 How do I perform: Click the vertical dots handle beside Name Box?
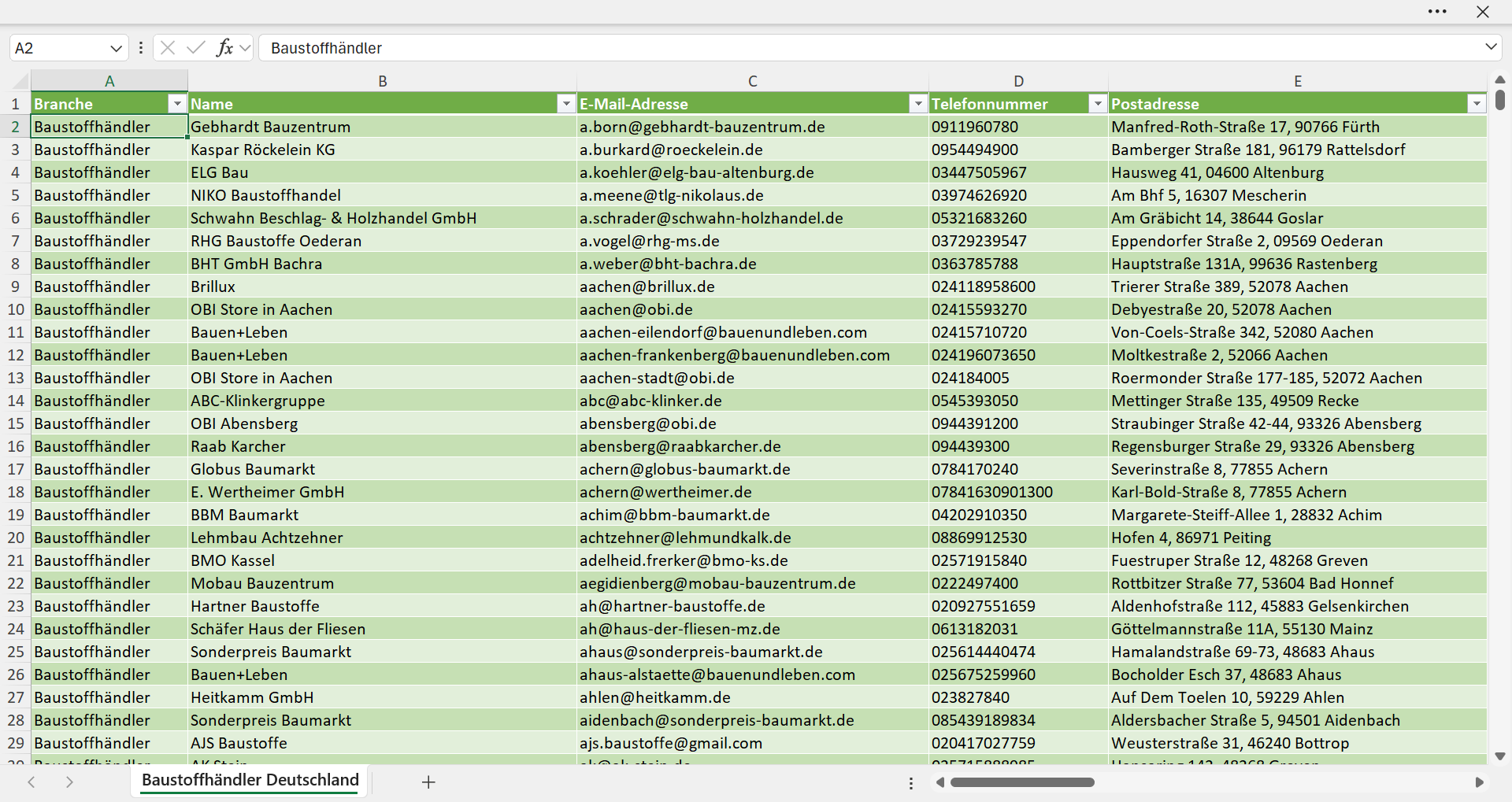141,48
